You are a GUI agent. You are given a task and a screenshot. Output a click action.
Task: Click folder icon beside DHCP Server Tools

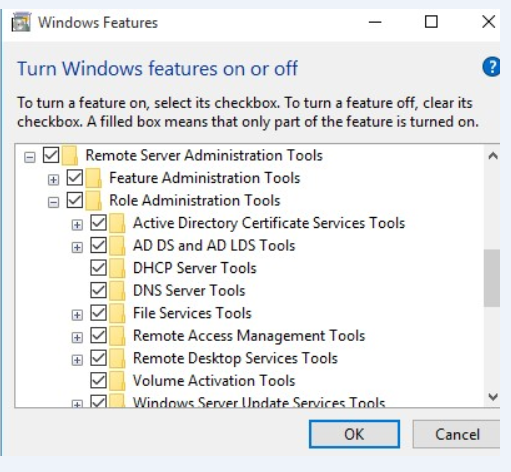[117, 268]
